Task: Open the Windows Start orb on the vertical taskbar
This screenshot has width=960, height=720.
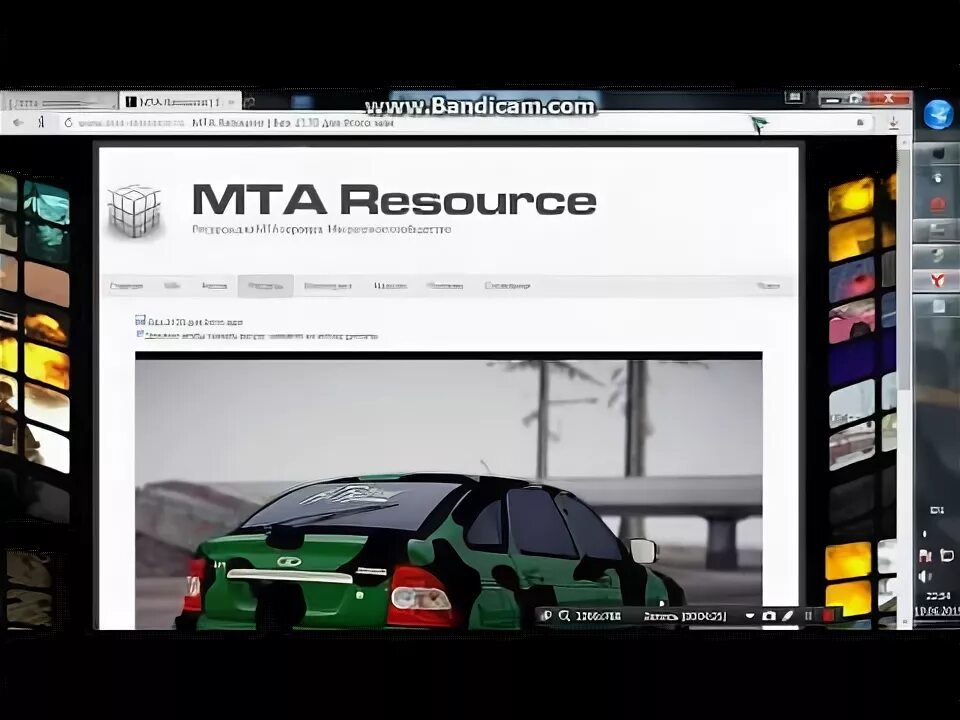Action: coord(937,114)
